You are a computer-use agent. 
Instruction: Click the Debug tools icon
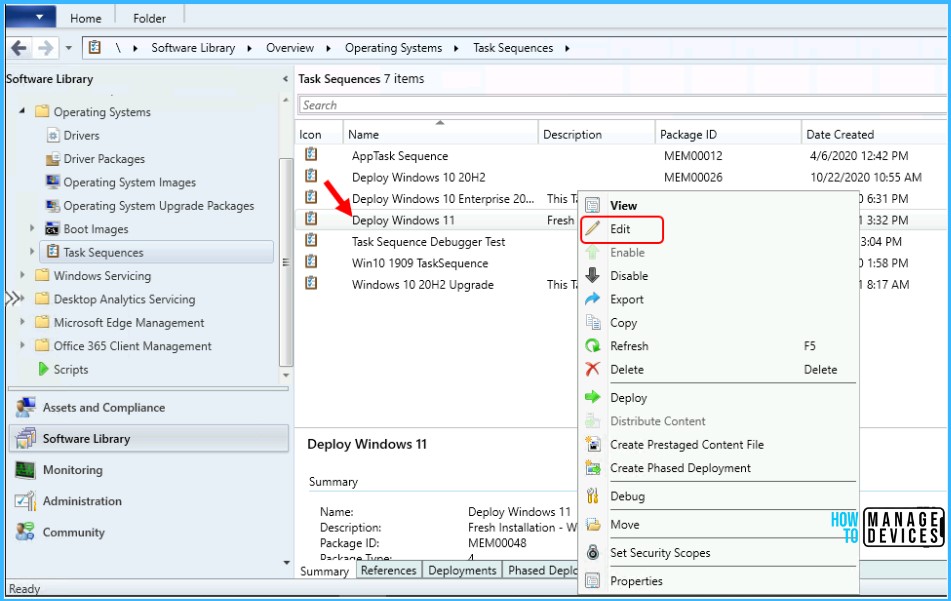pos(593,496)
